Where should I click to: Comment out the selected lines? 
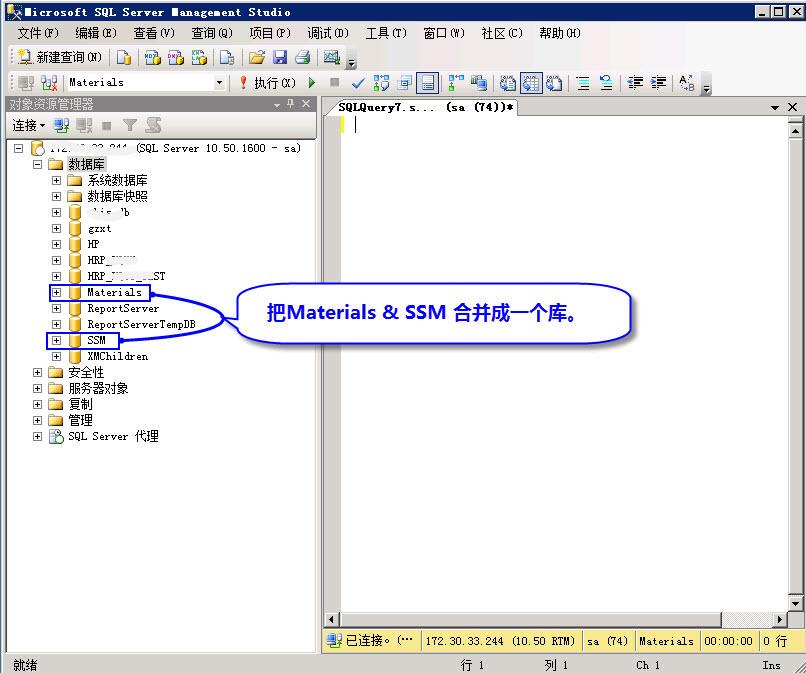[x=583, y=83]
